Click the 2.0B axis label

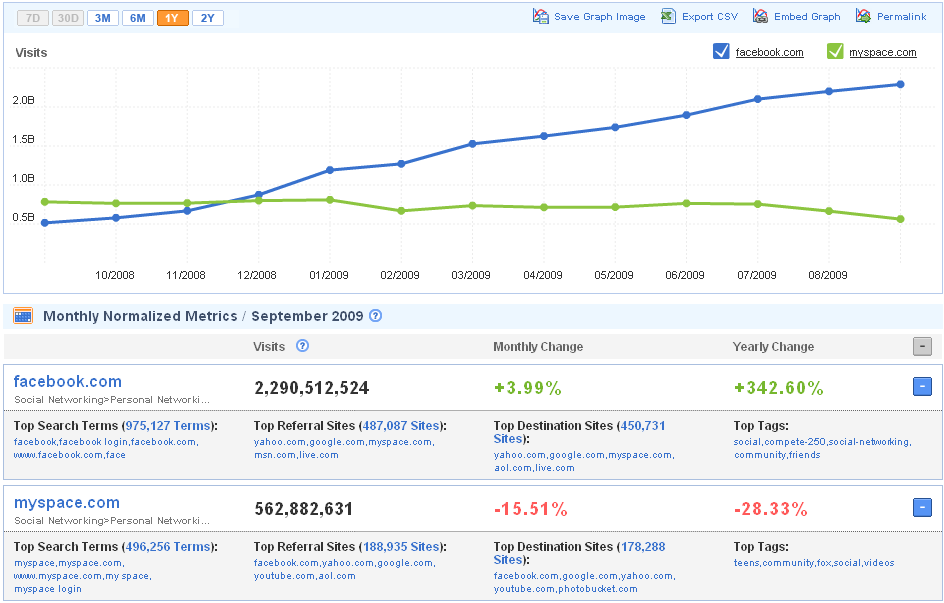(23, 100)
